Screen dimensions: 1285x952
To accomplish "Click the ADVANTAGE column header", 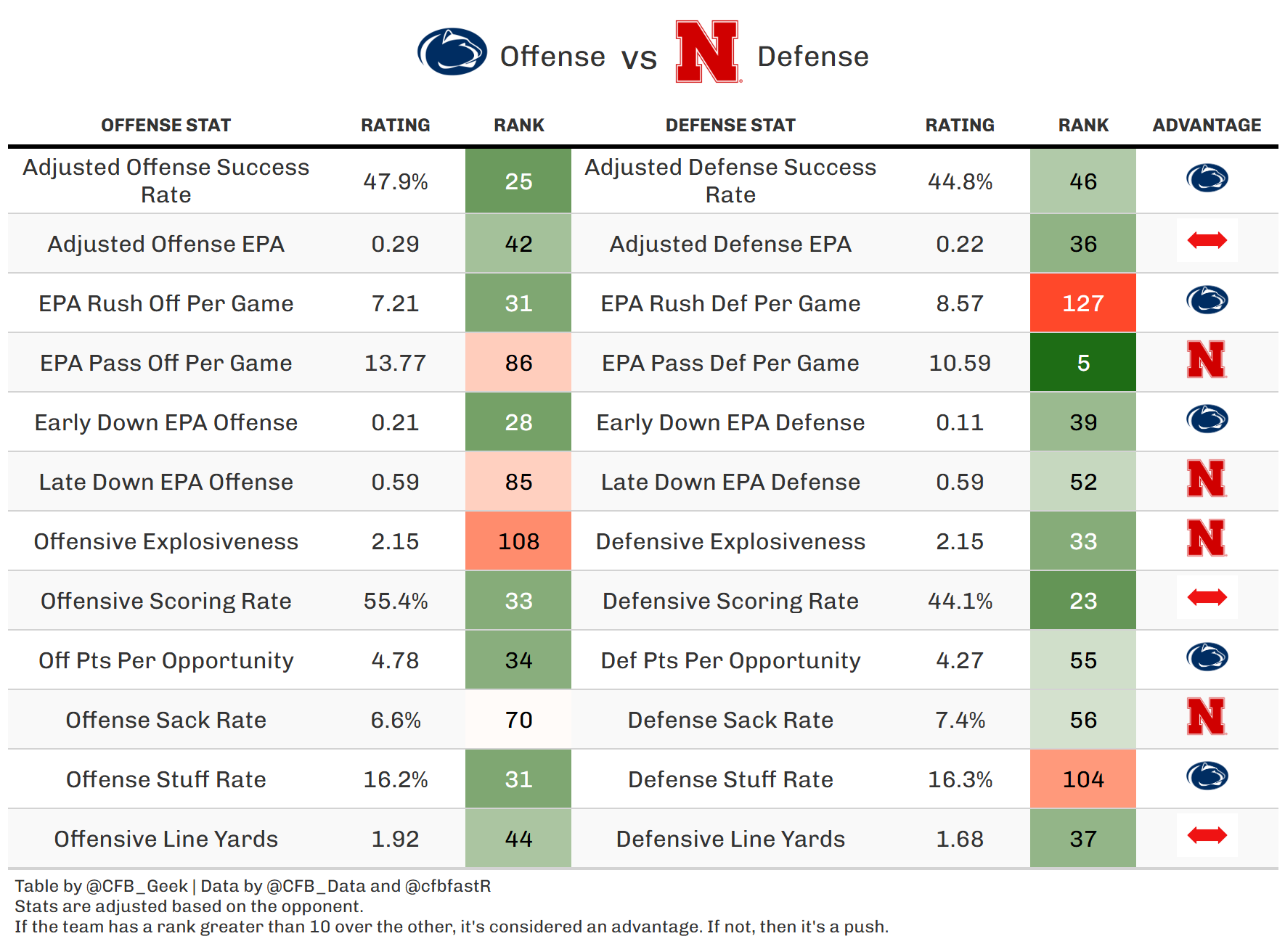I will pos(1207,126).
